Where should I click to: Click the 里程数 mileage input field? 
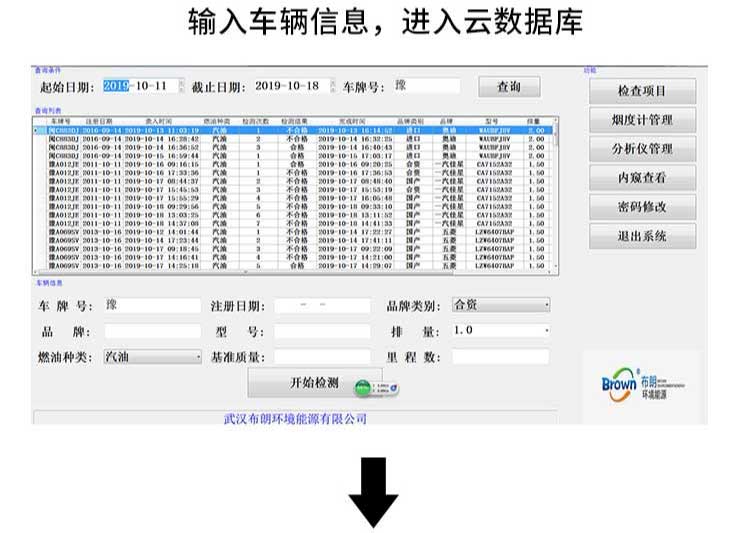click(500, 356)
